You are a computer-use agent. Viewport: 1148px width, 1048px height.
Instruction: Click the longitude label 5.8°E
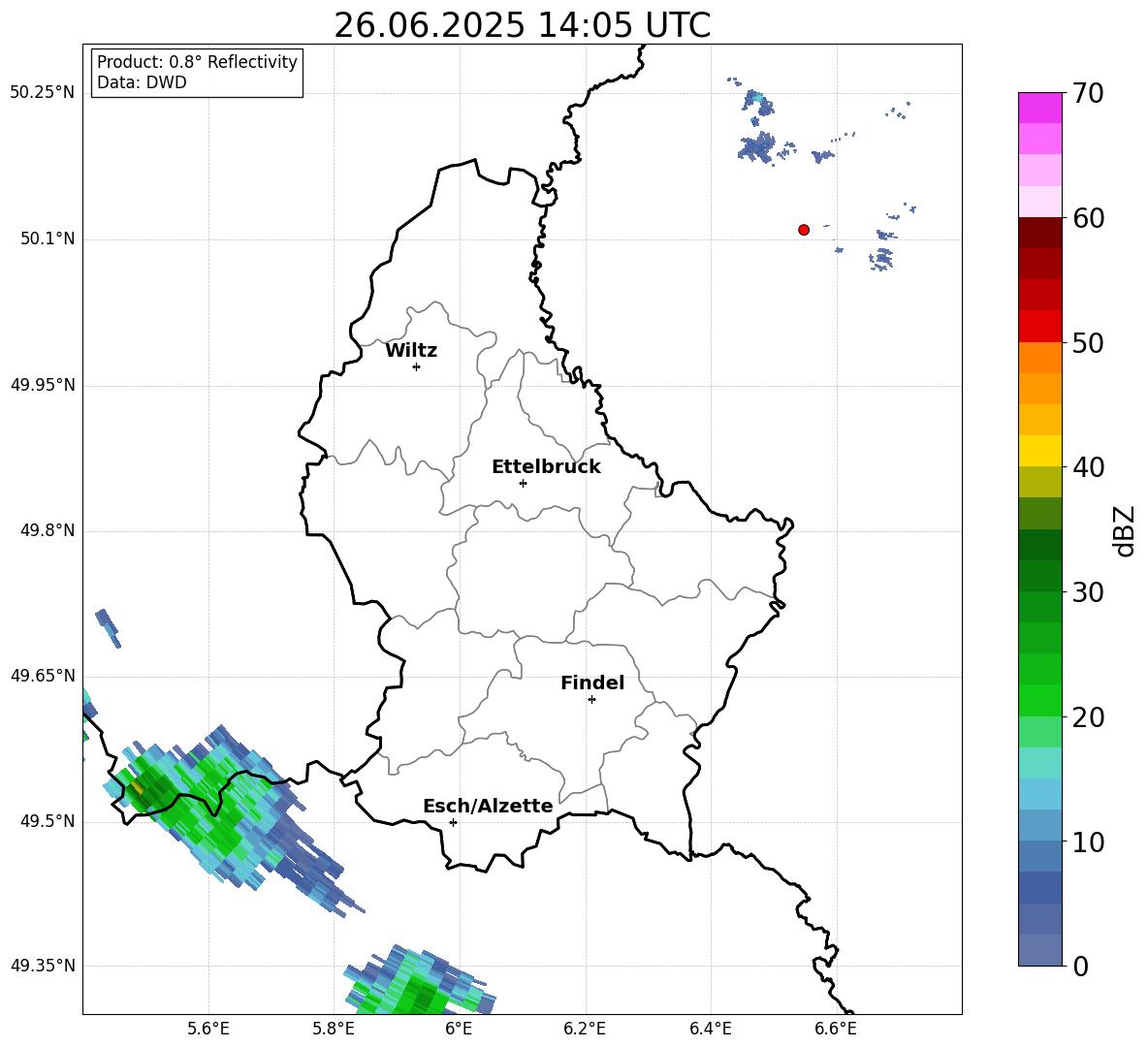[x=334, y=1029]
